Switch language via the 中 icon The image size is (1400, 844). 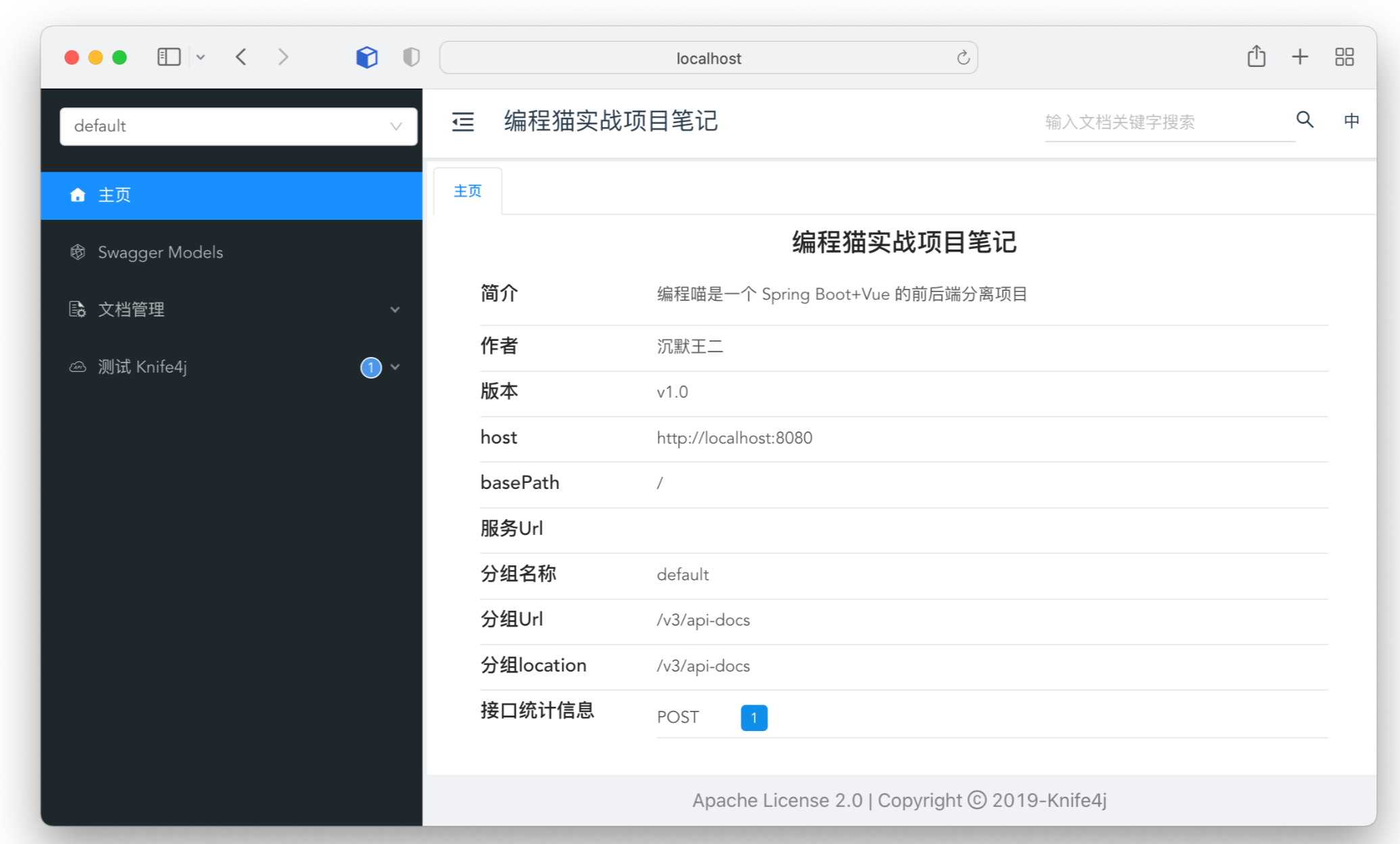[x=1351, y=120]
